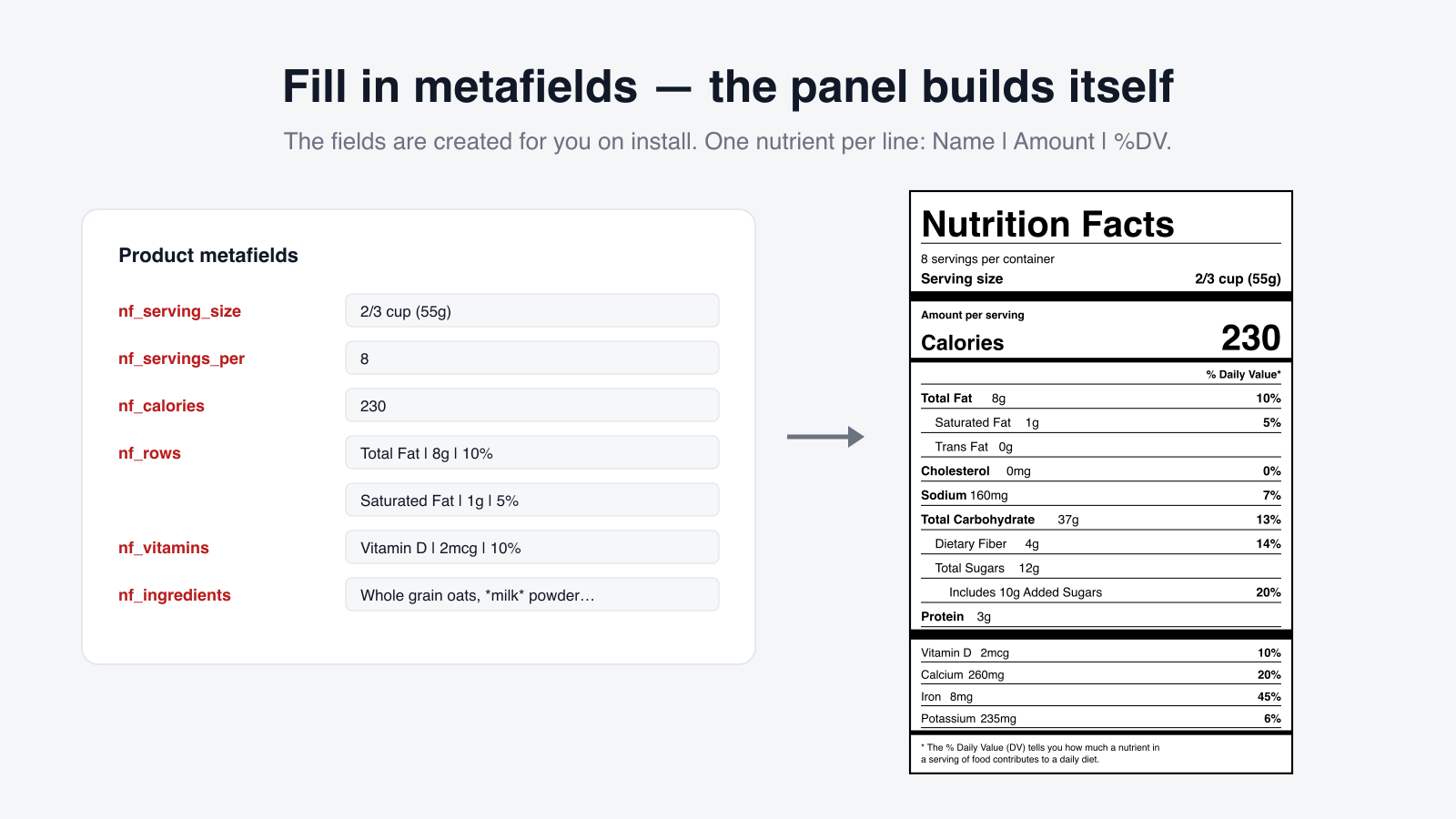Click the right-pointing arrow icon
Screen dimensions: 1456x819
coord(825,437)
